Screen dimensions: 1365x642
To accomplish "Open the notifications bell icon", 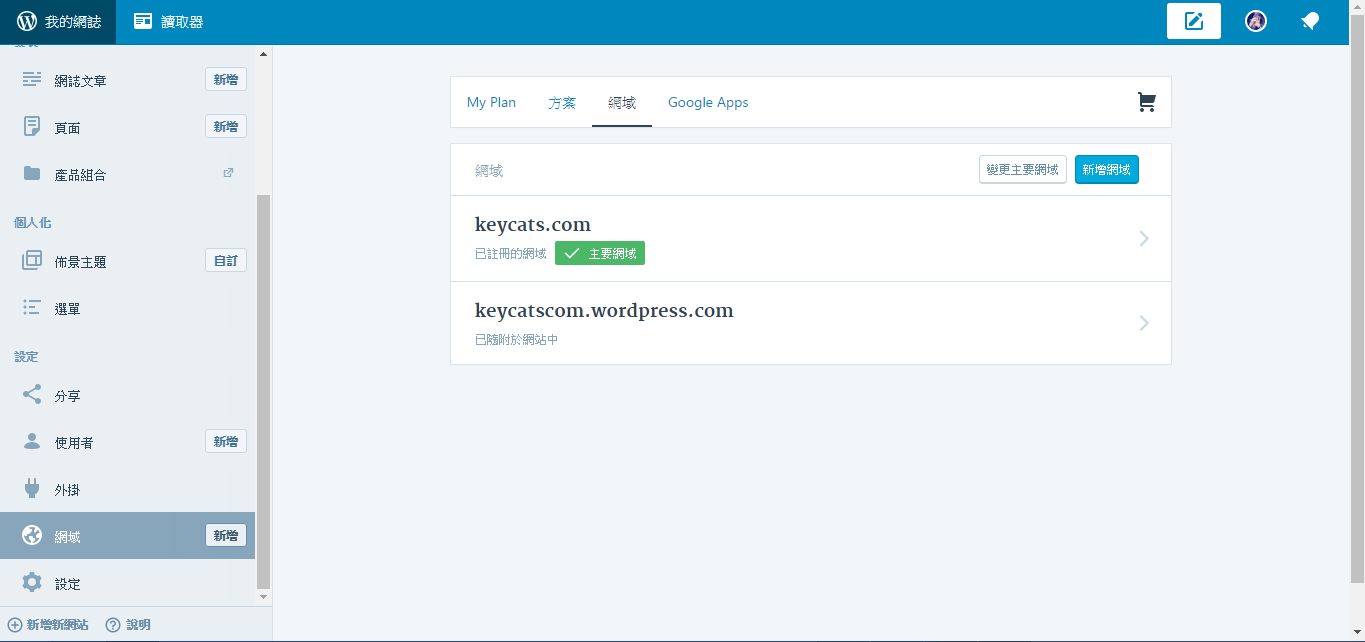I will pyautogui.click(x=1310, y=21).
